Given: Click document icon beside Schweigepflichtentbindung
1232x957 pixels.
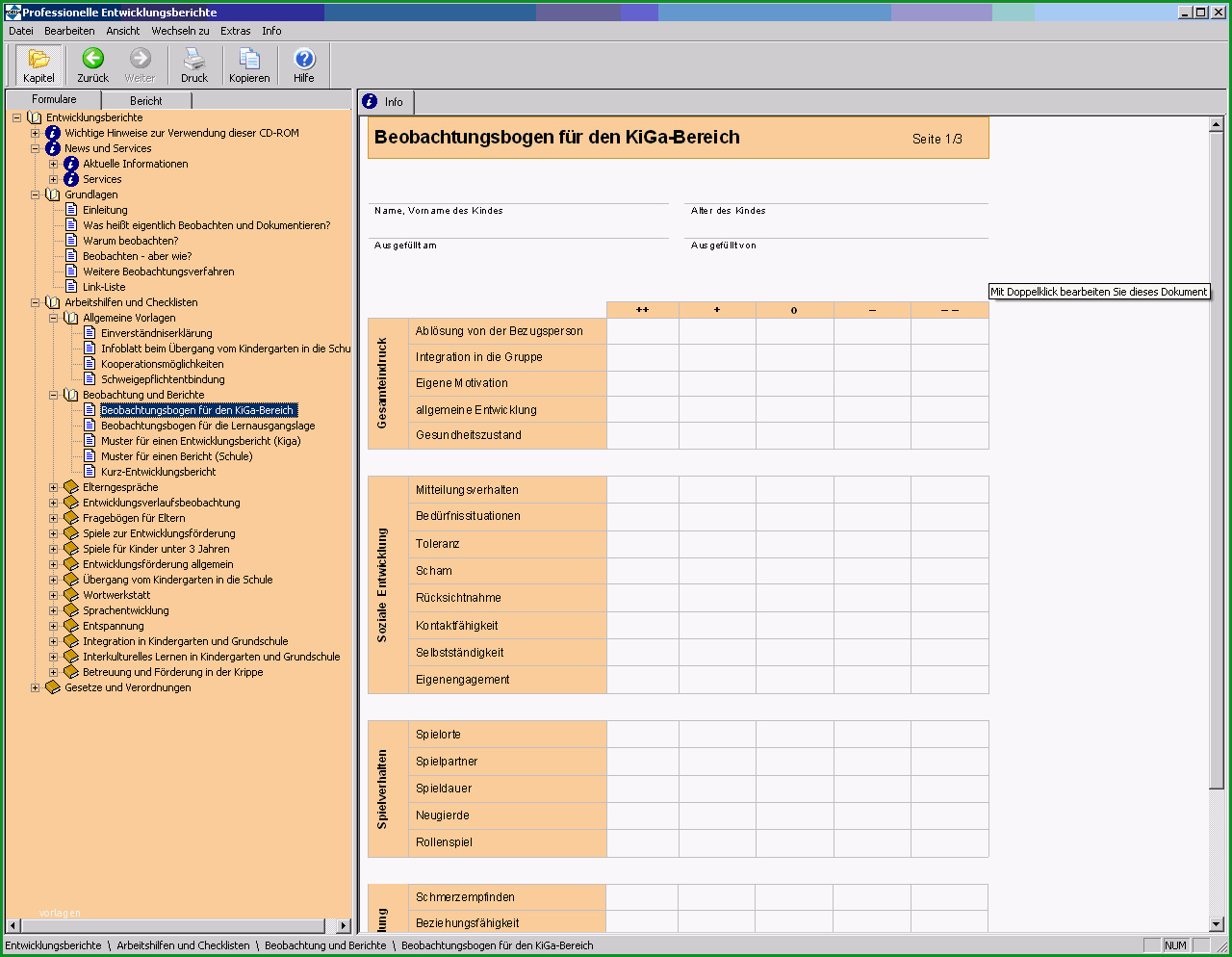Looking at the screenshot, I should pyautogui.click(x=90, y=379).
